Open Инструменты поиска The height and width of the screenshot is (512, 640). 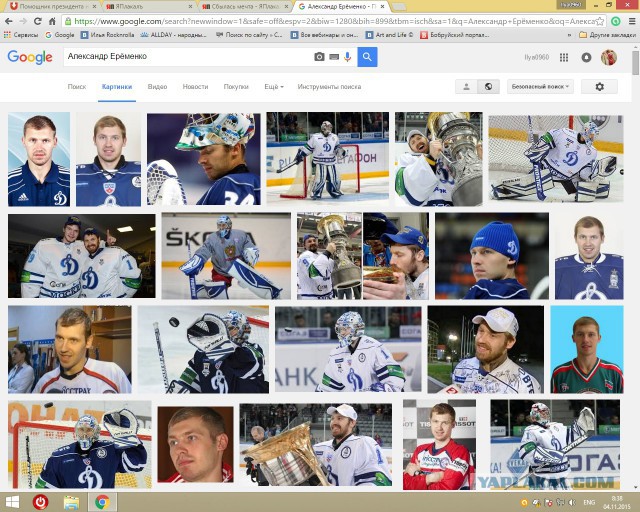pos(329,87)
